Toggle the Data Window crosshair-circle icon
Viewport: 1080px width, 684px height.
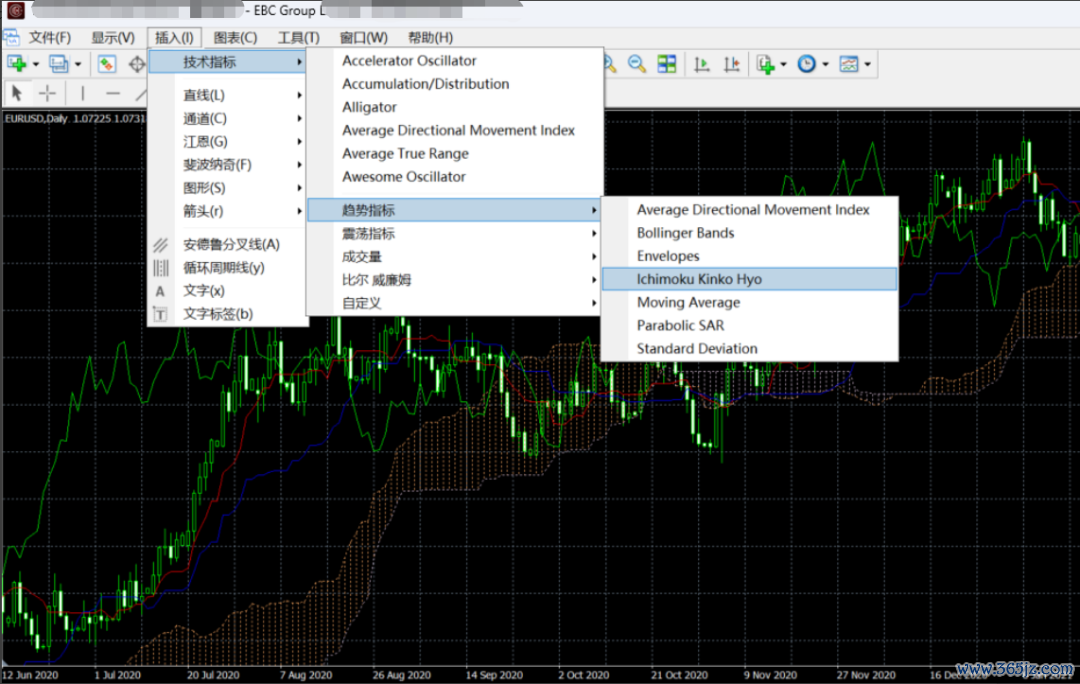click(136, 64)
